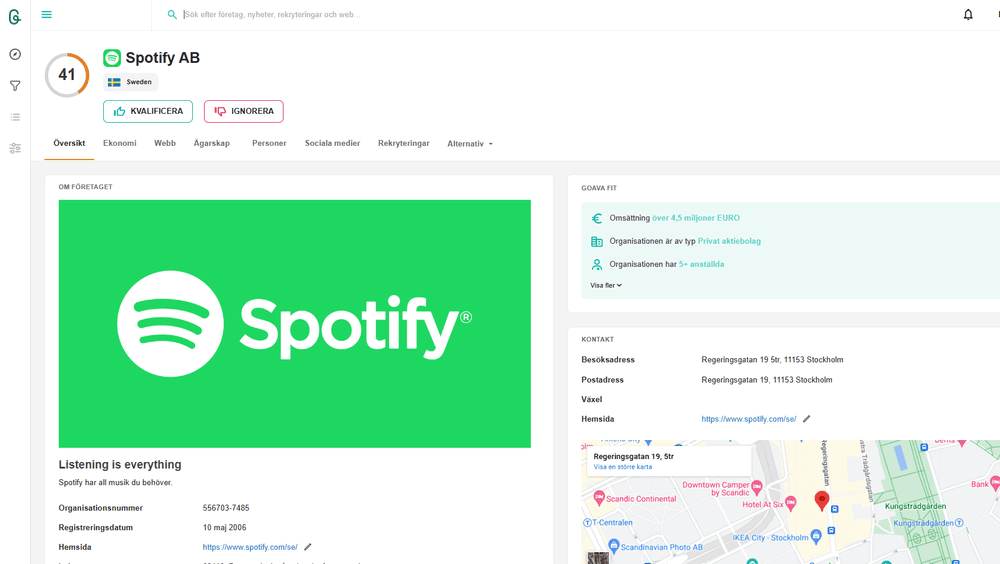Click 'Visa en större karta' link
1000x564 pixels.
click(622, 467)
